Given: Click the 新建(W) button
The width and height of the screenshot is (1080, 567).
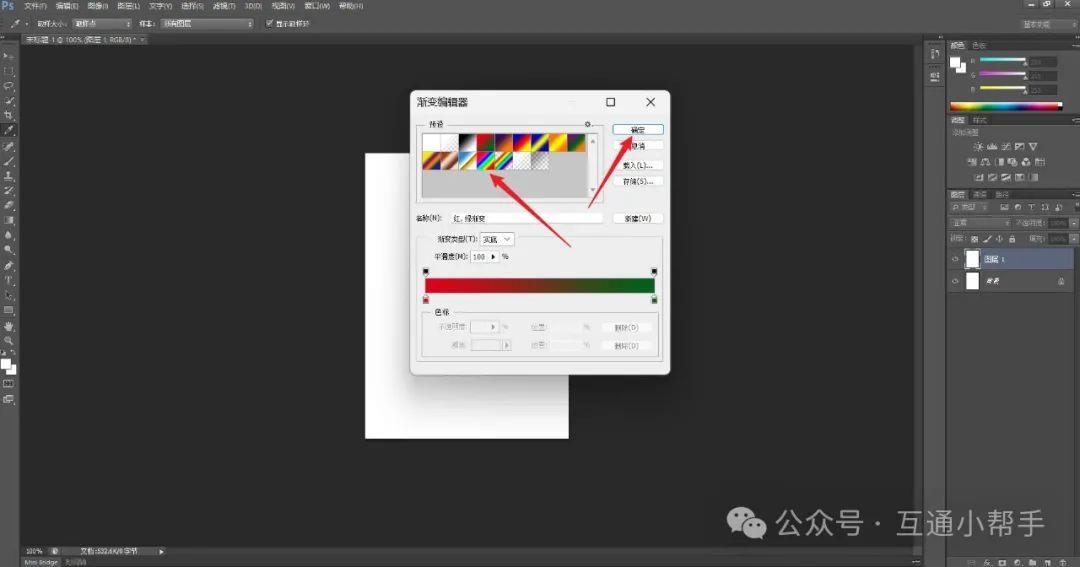Looking at the screenshot, I should pyautogui.click(x=638, y=218).
